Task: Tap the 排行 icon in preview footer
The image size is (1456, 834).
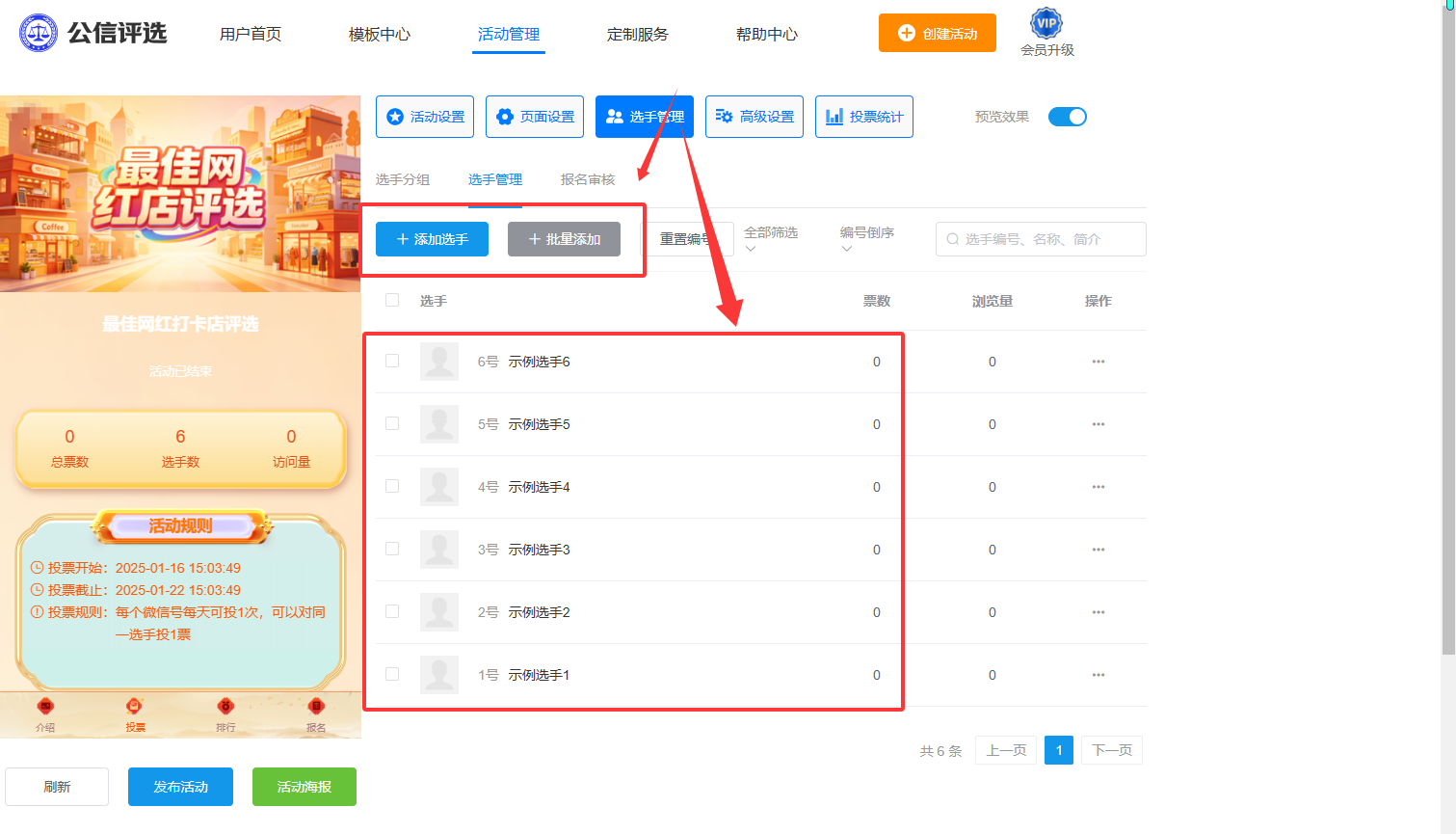Action: pos(225,706)
